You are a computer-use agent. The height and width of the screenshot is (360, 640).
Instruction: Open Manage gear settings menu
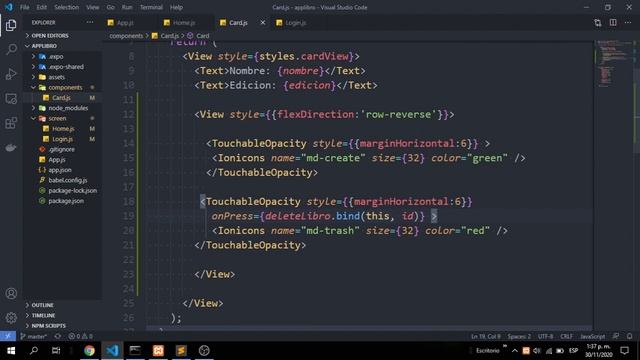[11, 318]
